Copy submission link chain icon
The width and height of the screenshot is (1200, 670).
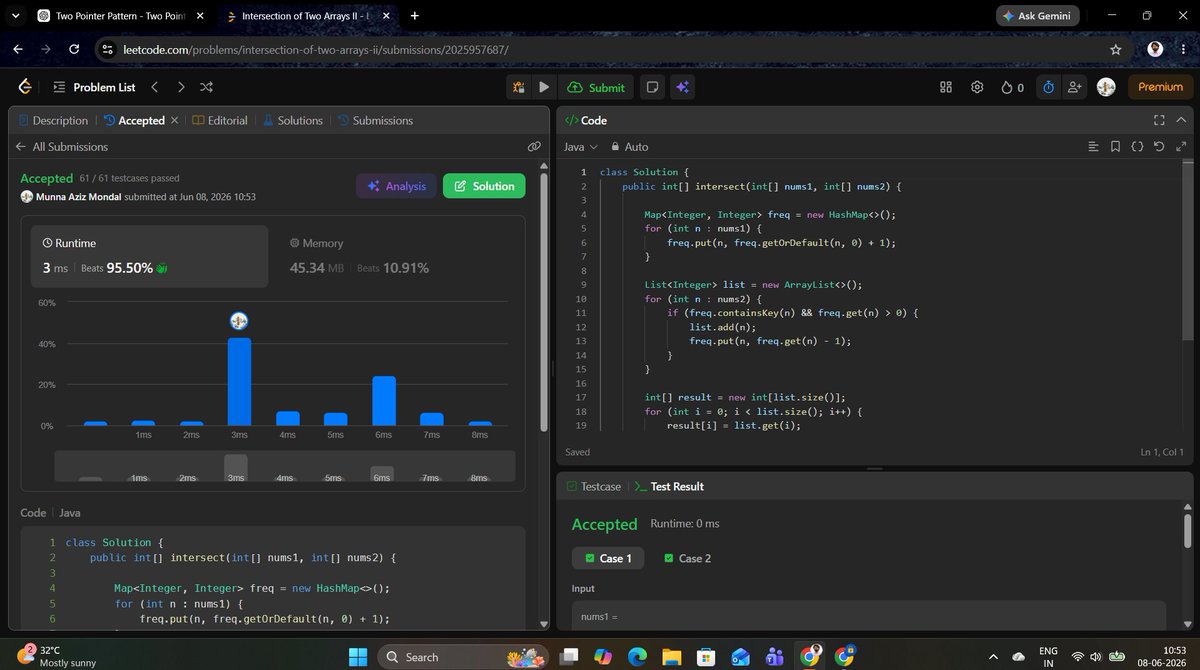click(534, 146)
